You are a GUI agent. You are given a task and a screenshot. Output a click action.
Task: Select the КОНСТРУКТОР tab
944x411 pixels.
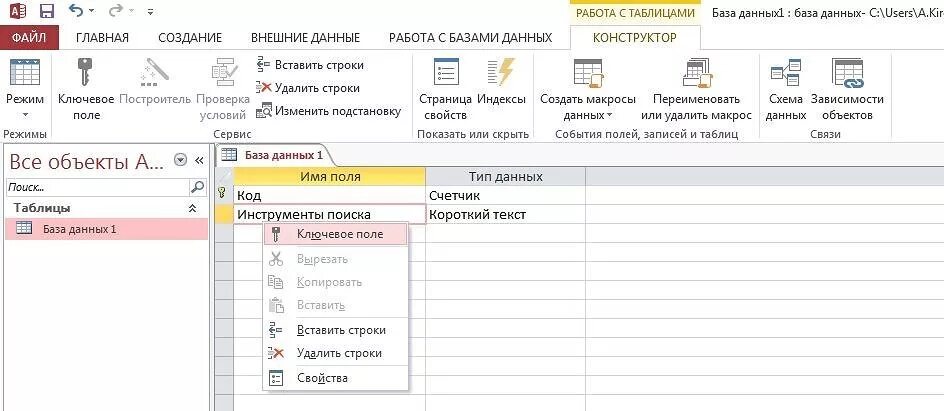coord(635,38)
